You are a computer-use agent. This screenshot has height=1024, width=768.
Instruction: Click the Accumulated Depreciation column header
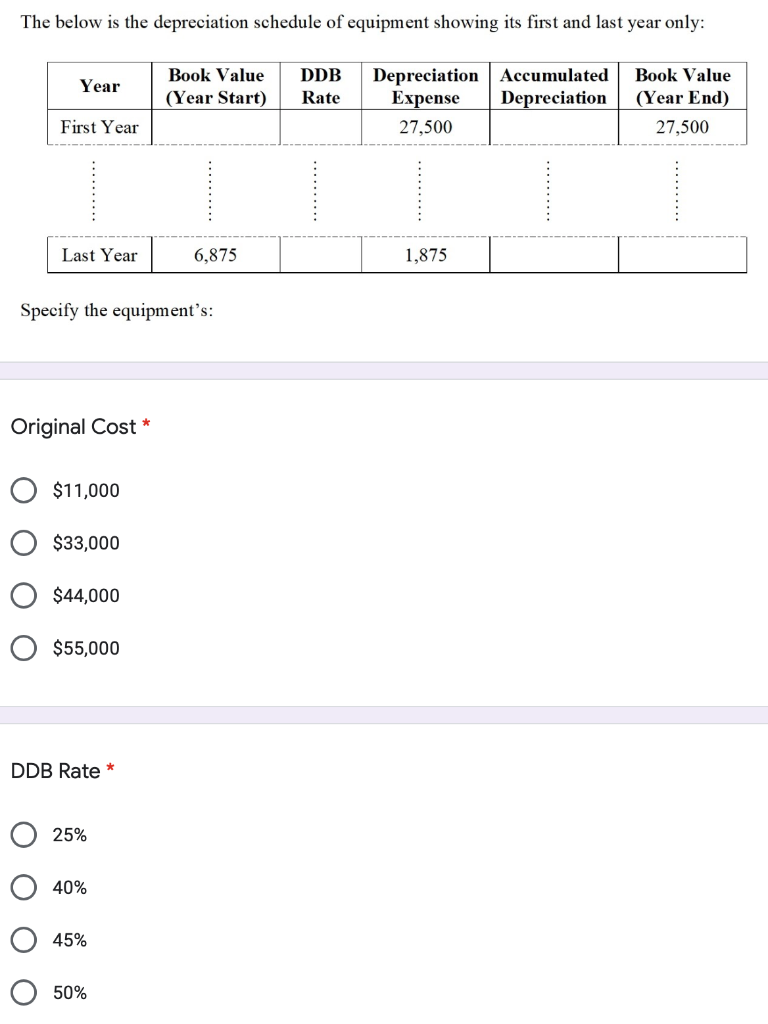[554, 86]
